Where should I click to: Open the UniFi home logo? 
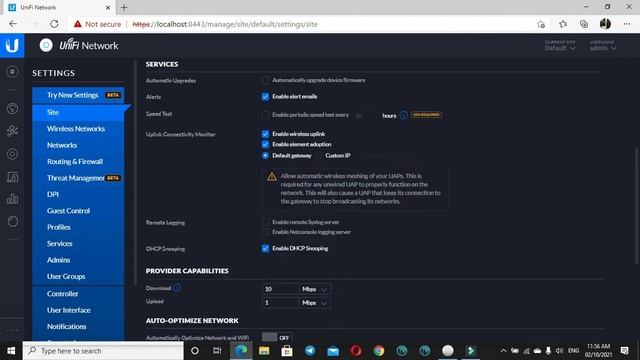(12, 45)
